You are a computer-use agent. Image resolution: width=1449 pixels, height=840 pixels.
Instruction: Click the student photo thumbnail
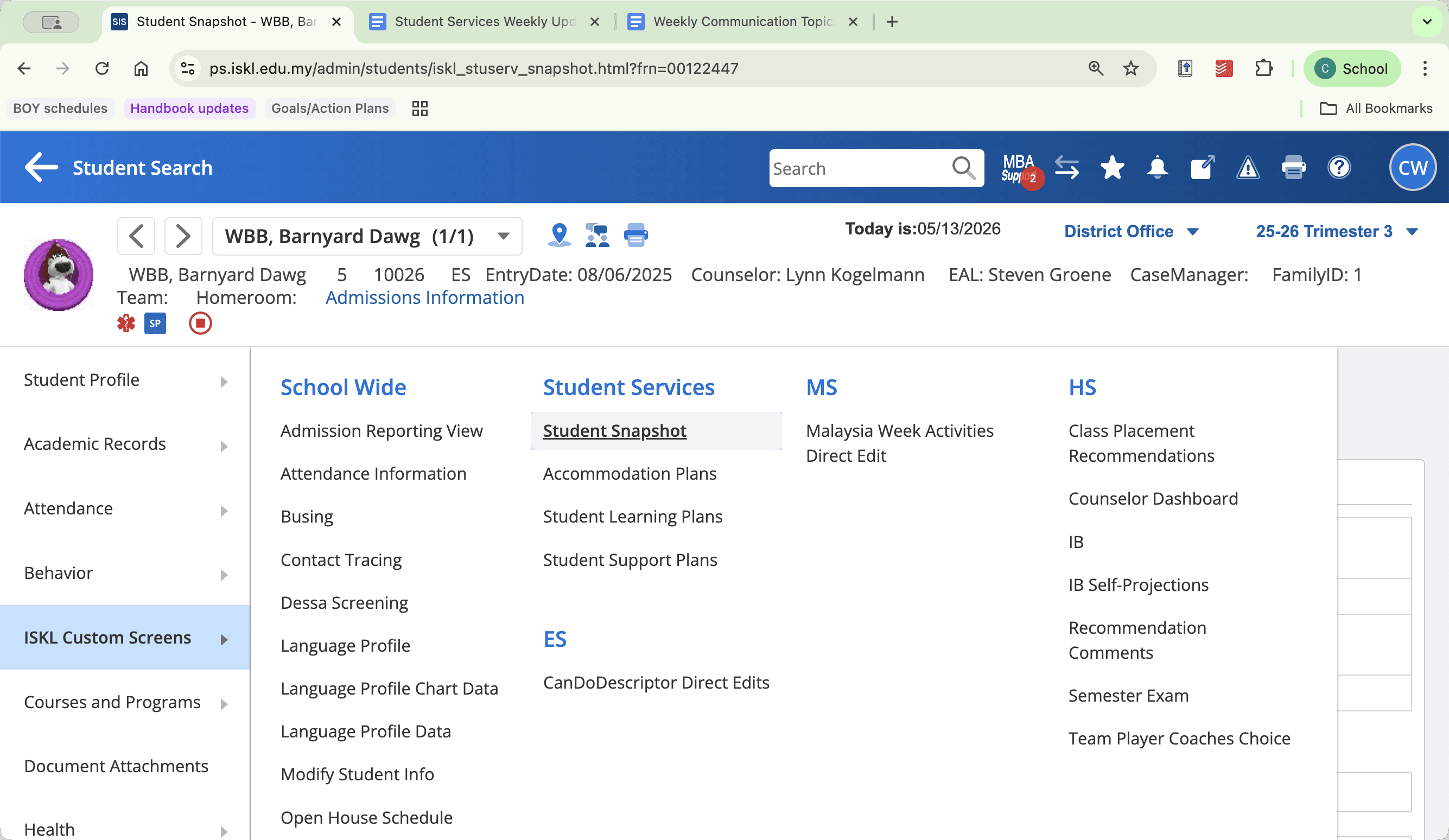58,275
